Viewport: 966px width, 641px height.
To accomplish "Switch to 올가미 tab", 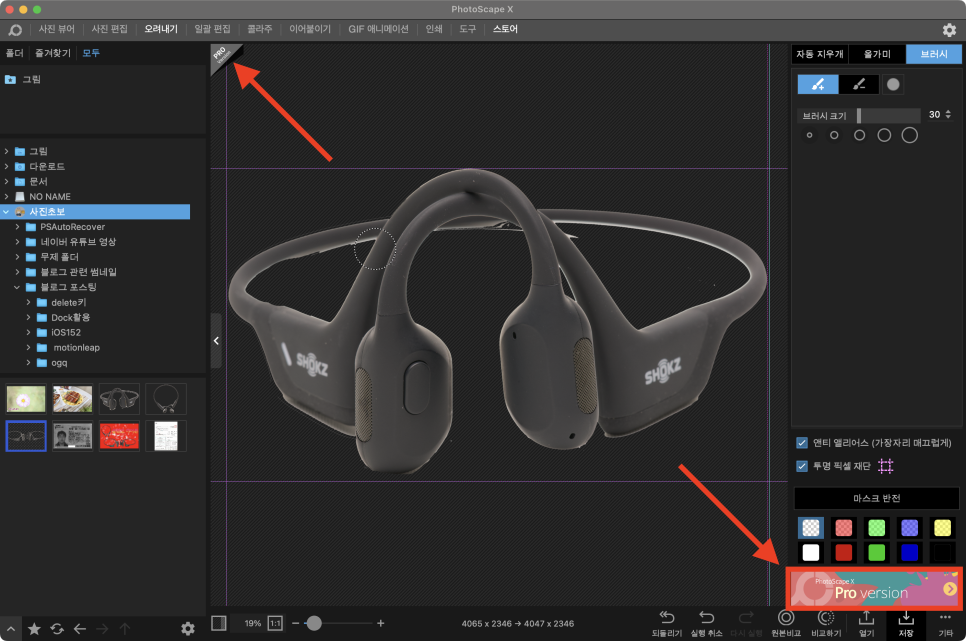I will coord(877,54).
